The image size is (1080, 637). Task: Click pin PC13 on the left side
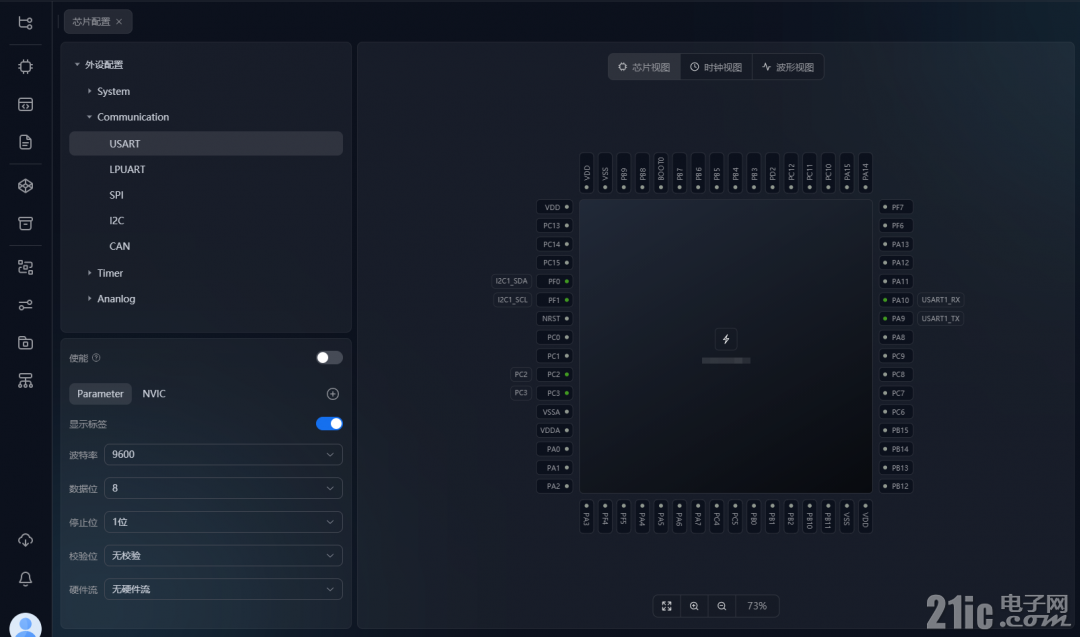click(x=555, y=226)
